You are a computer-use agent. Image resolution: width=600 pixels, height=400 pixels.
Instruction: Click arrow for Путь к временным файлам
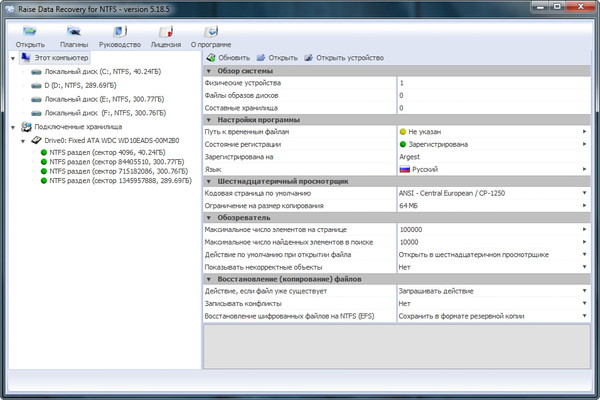584,131
